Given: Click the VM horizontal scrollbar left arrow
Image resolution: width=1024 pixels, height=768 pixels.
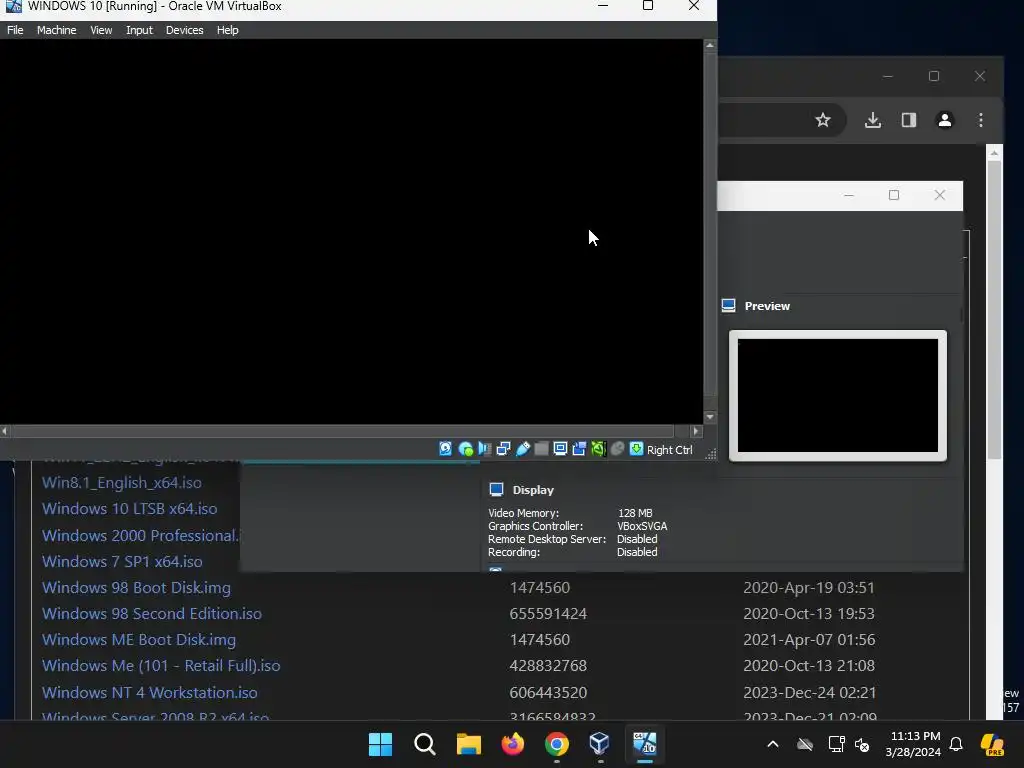Looking at the screenshot, I should click(5, 431).
